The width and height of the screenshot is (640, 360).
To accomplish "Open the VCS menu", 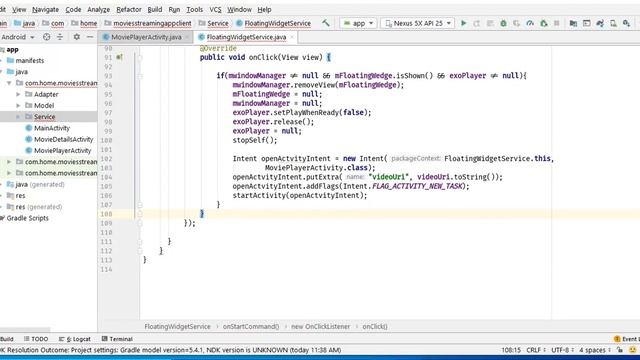I will pyautogui.click(x=215, y=9).
